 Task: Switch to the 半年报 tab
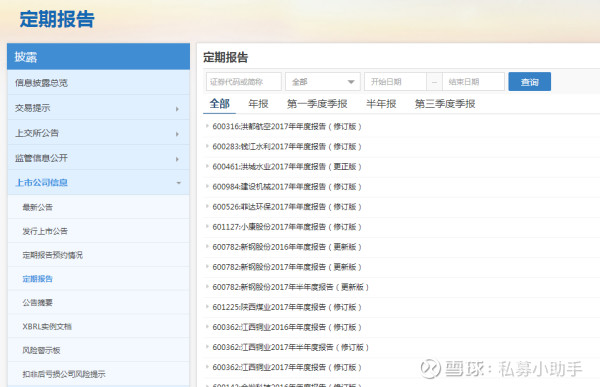(381, 104)
